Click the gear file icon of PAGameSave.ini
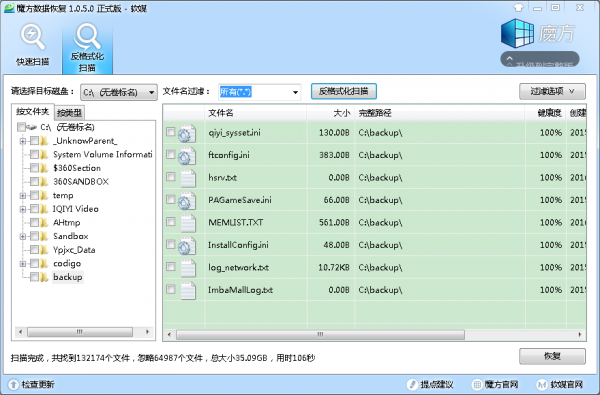 coord(187,201)
